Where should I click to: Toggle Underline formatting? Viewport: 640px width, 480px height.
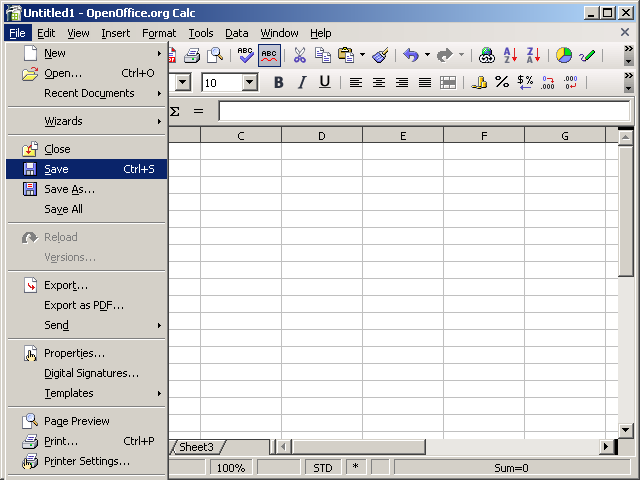coord(325,82)
